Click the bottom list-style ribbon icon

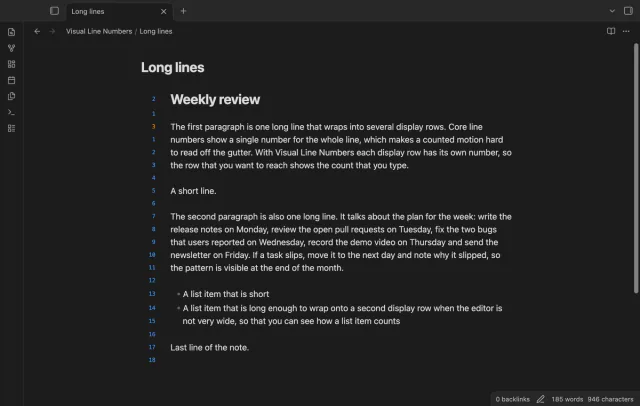tap(11, 129)
